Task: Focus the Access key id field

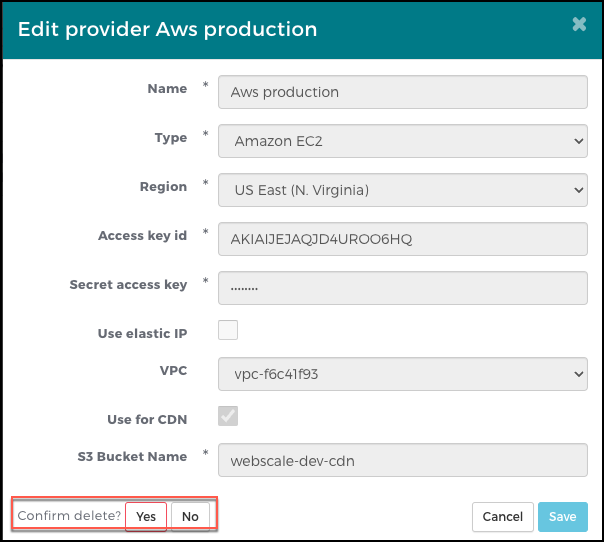Action: (402, 238)
